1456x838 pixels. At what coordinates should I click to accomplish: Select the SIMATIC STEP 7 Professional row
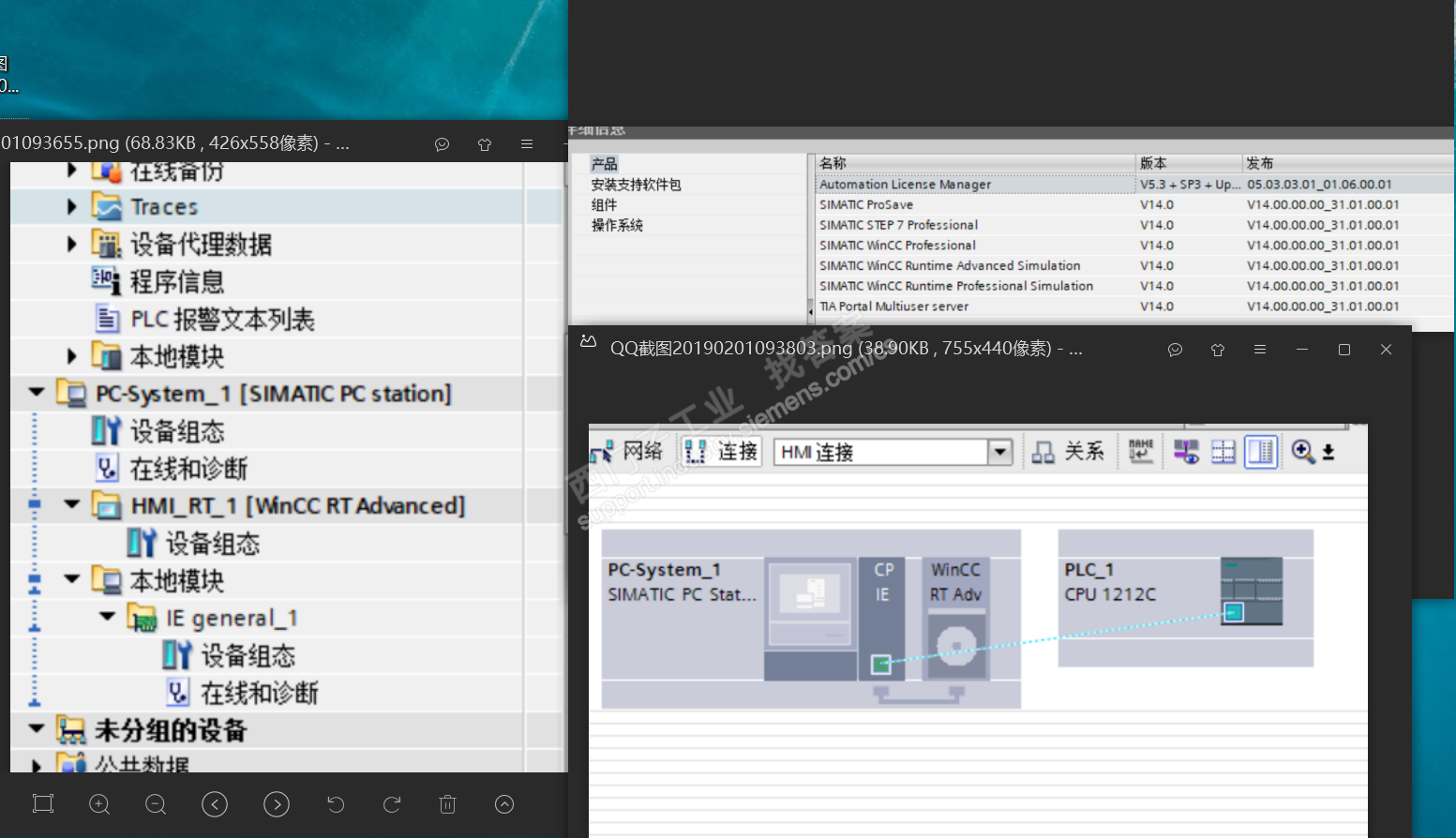pos(1134,225)
